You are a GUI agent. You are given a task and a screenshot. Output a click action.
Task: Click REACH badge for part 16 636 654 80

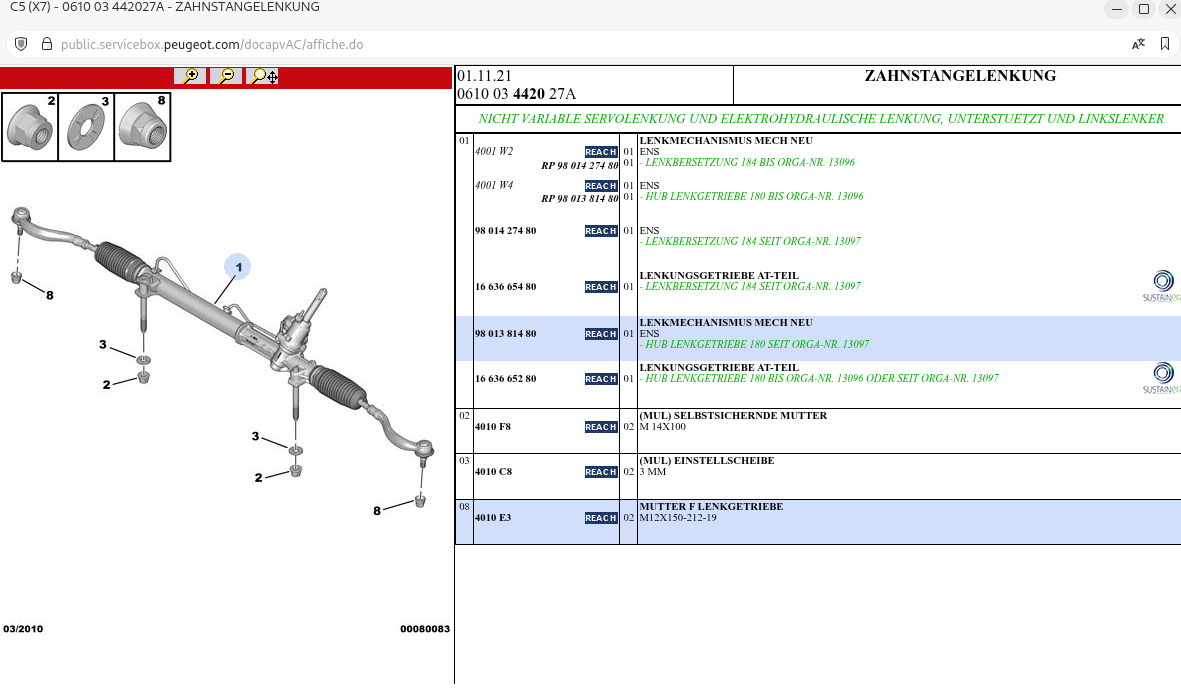(601, 287)
